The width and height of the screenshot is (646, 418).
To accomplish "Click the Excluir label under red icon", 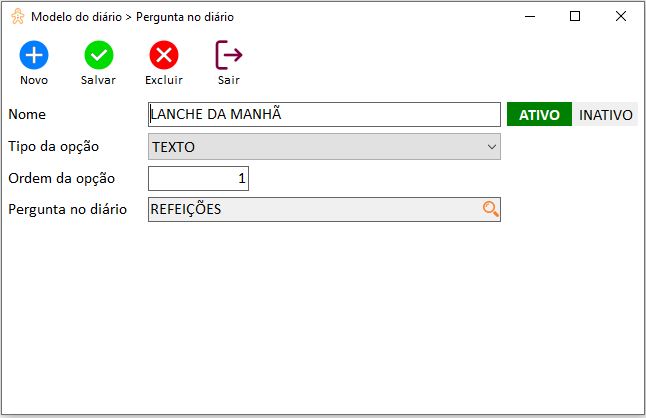I will coord(164,80).
